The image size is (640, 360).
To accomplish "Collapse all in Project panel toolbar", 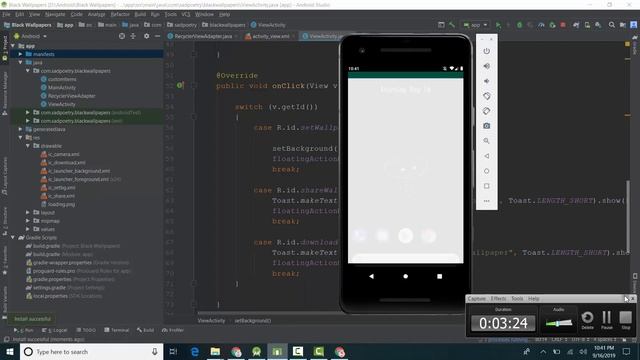I will click(x=133, y=36).
